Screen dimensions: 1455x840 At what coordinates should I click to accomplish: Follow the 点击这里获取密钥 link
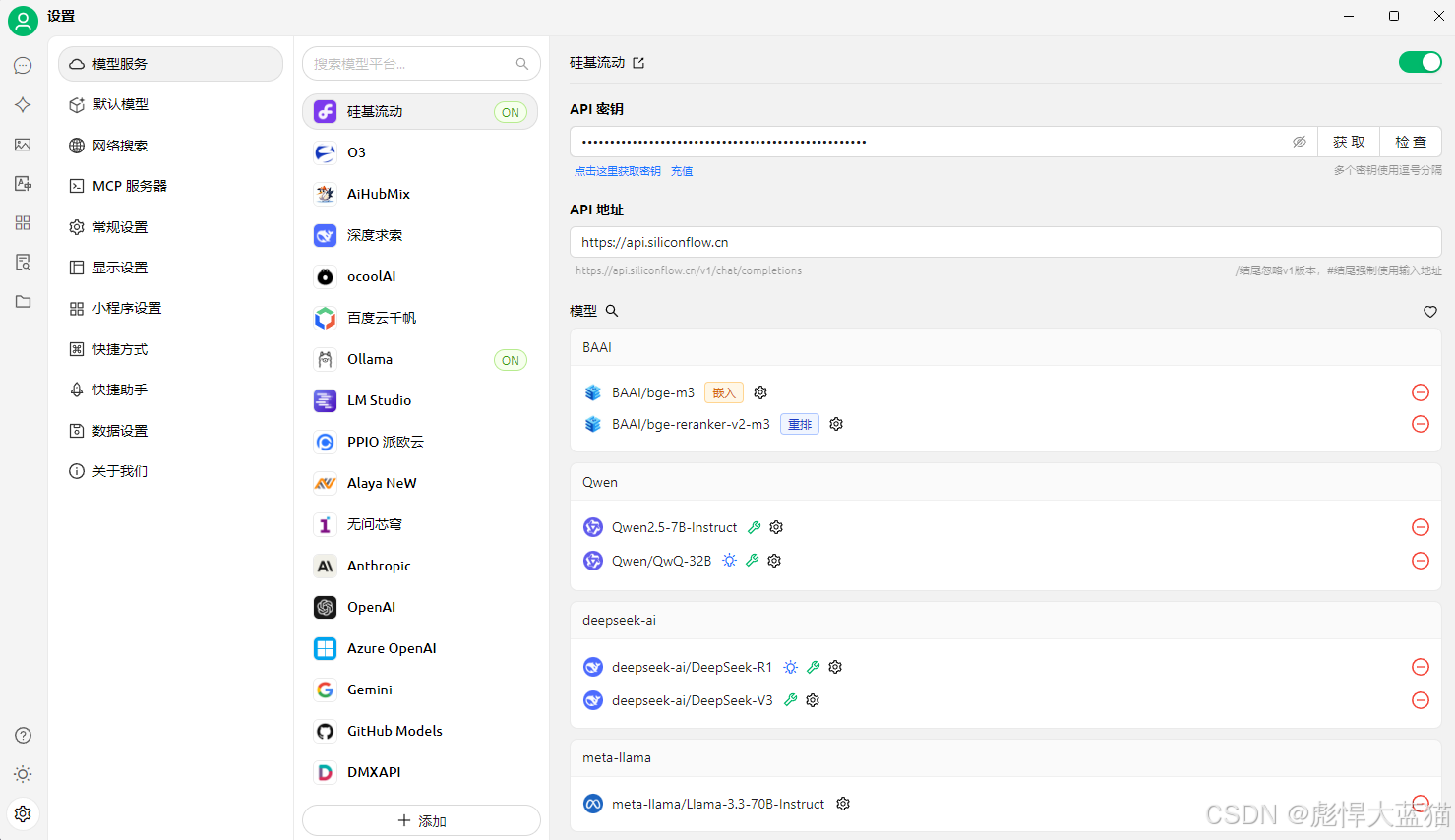click(618, 171)
